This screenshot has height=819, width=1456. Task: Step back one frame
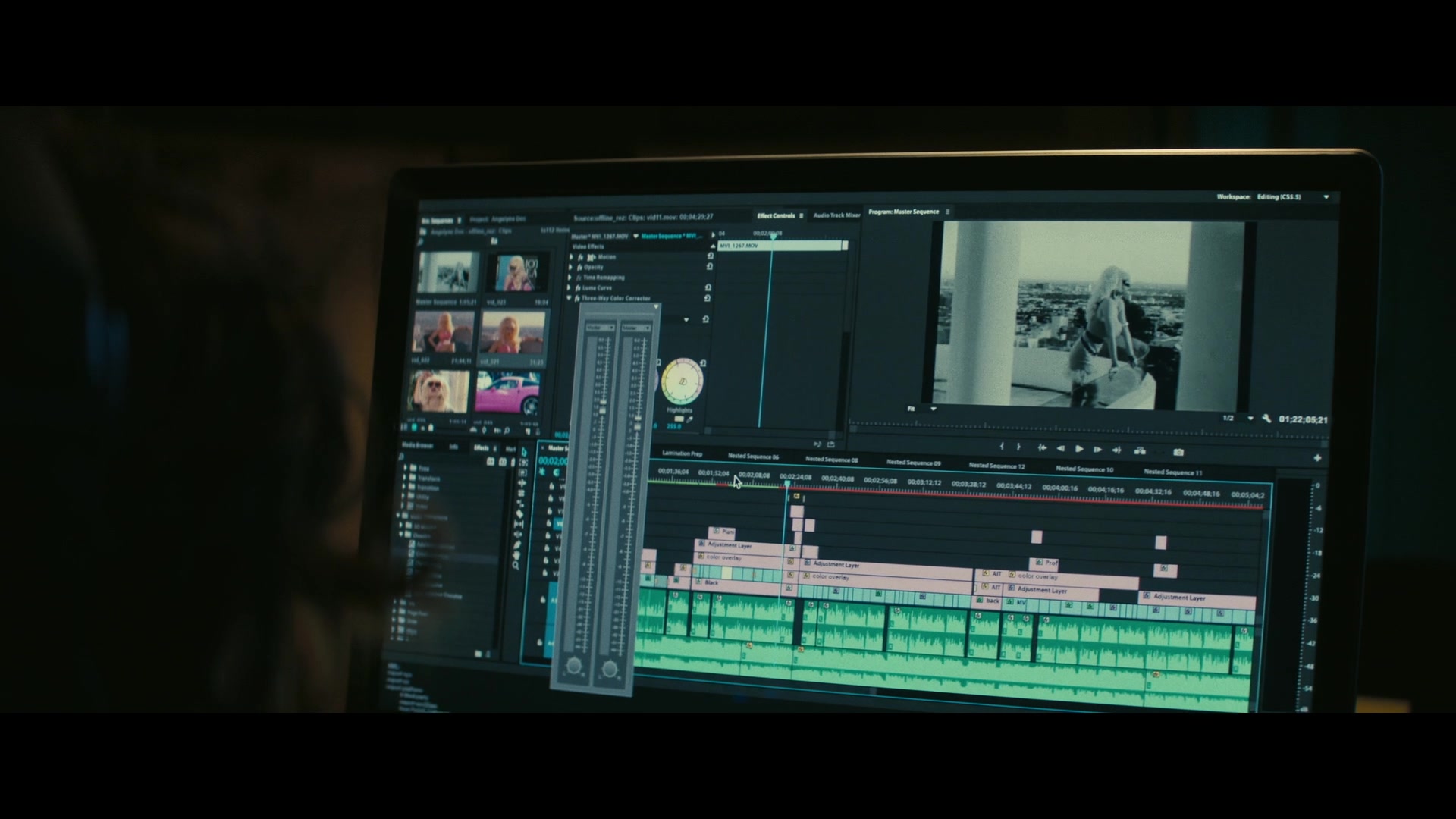tap(1060, 449)
